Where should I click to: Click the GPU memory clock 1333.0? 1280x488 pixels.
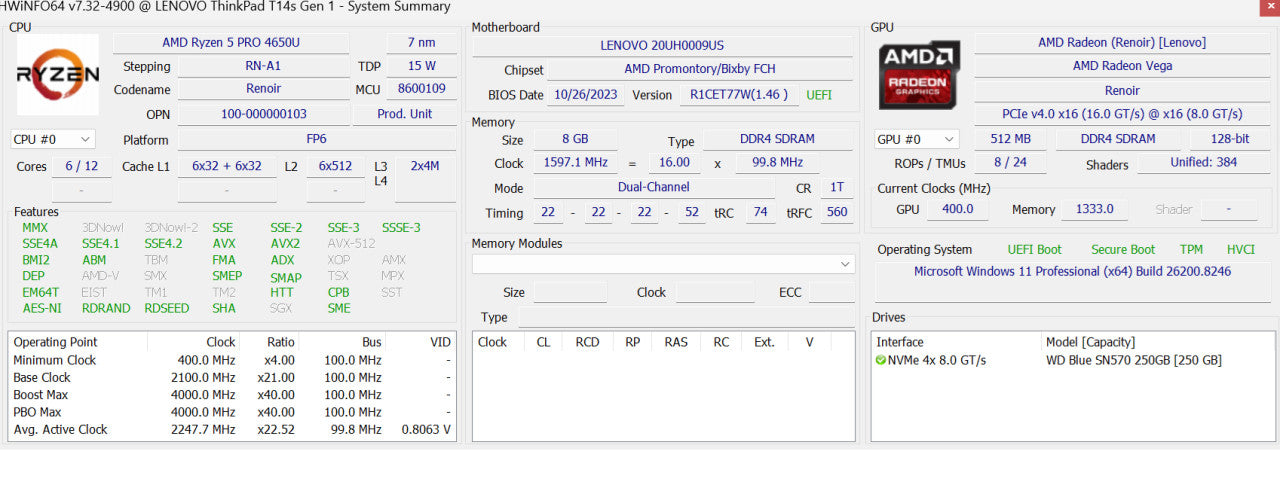[x=1097, y=209]
